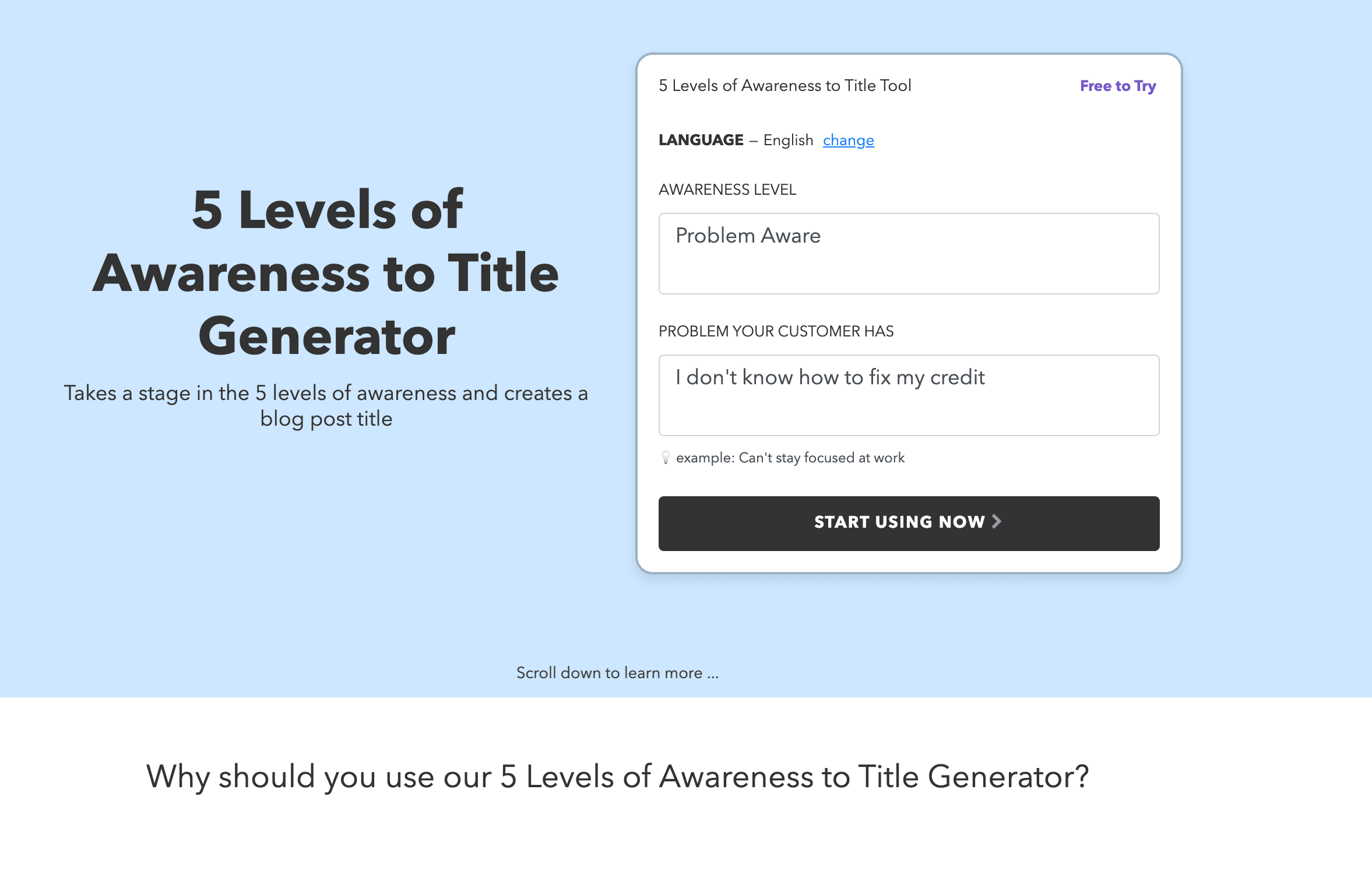This screenshot has height=891, width=1372.
Task: Click the chevron arrow on Start Using Now
Action: (996, 521)
